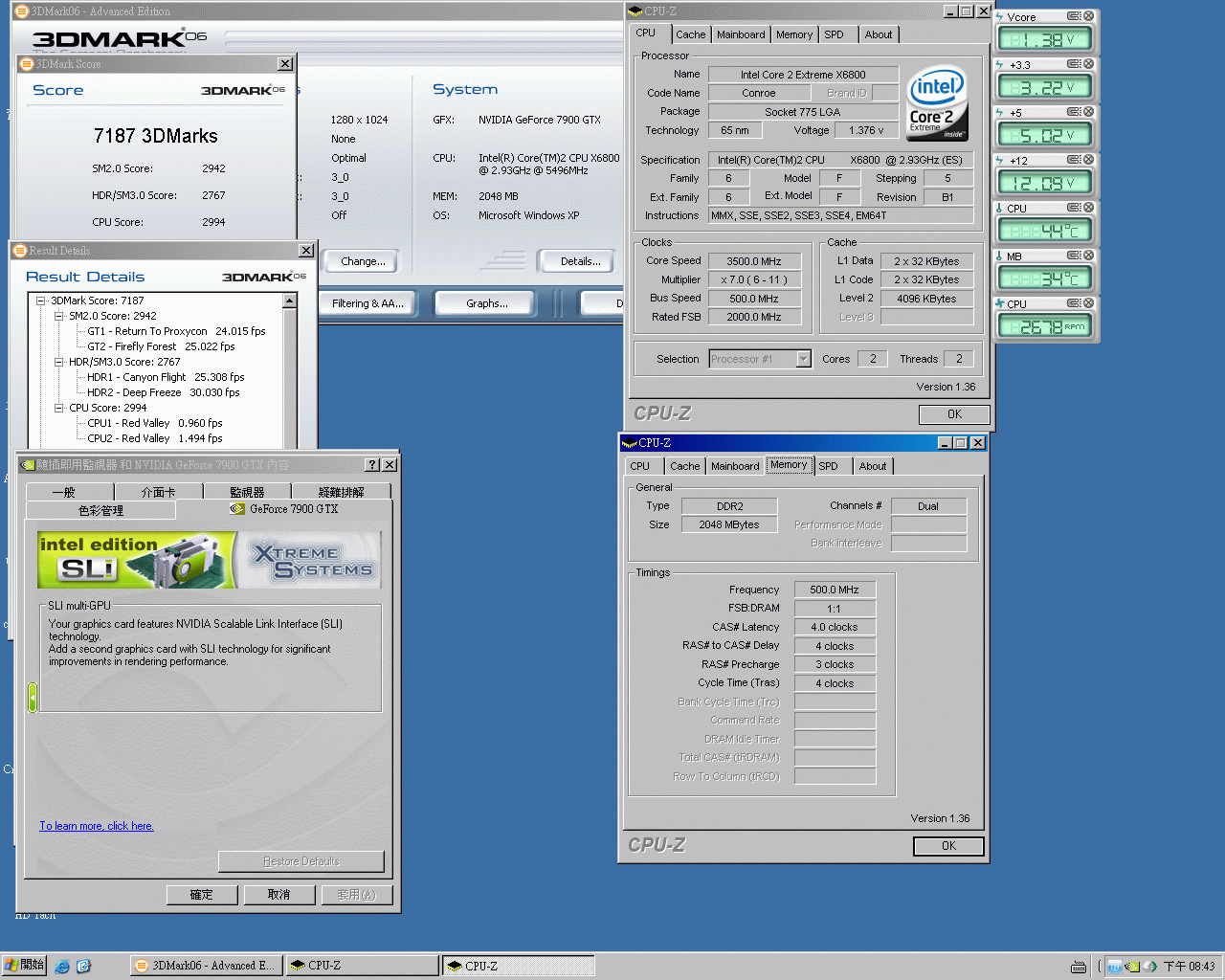Dismiss the MB temperature gadget with X icon
The width and height of the screenshot is (1225, 980).
click(1088, 256)
